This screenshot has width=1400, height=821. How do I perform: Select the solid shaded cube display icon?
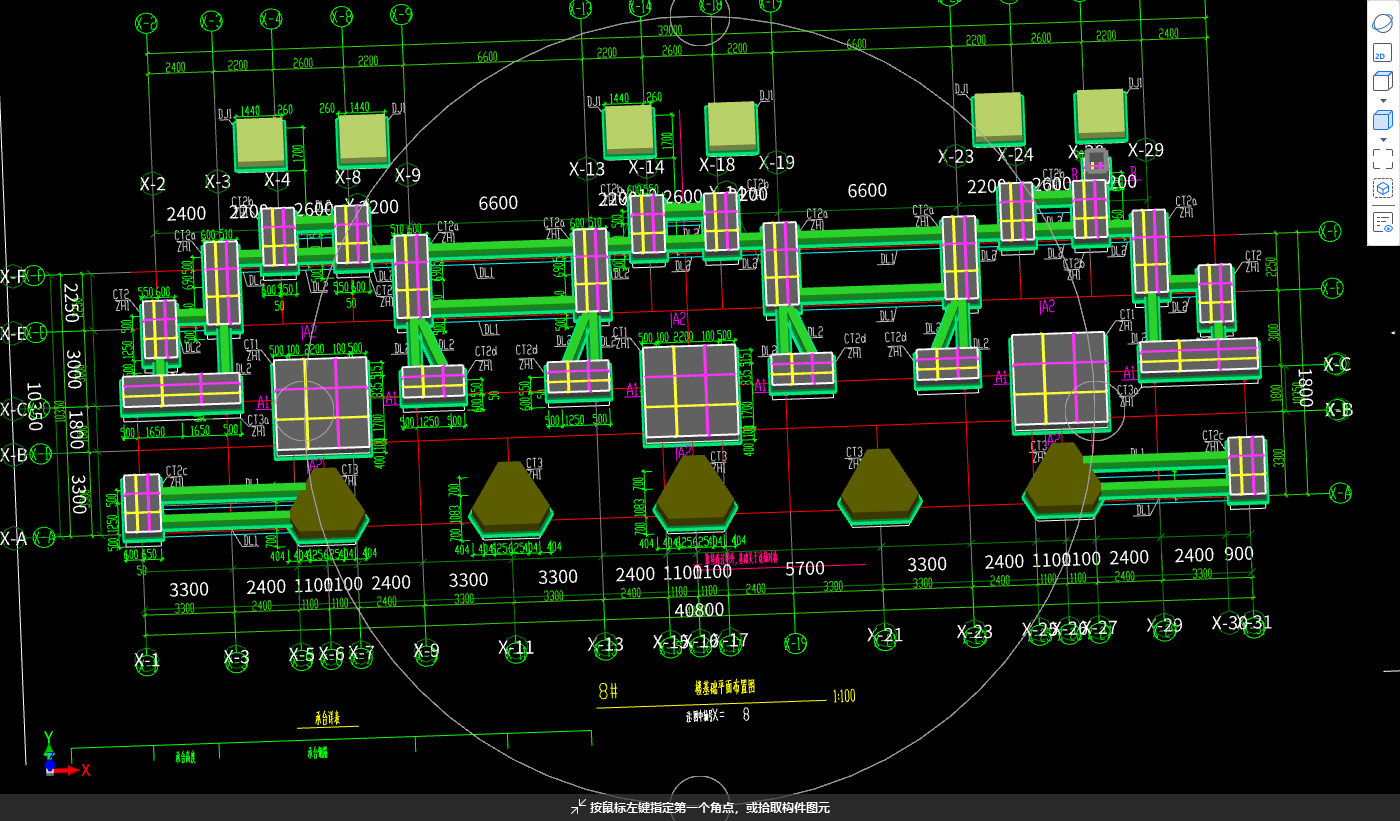coord(1382,120)
